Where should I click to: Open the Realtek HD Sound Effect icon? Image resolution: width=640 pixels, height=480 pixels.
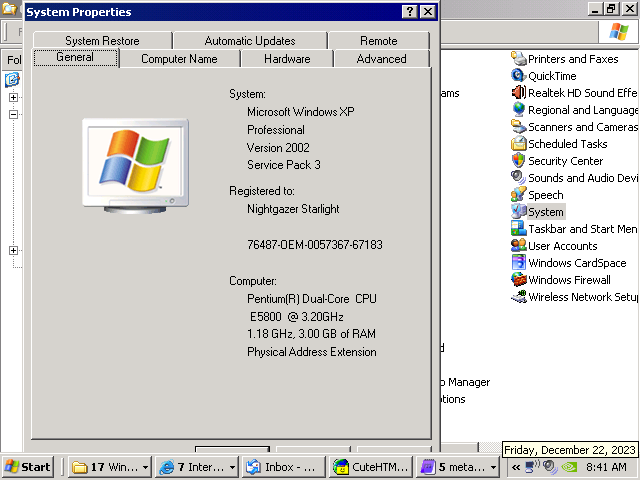[519, 93]
